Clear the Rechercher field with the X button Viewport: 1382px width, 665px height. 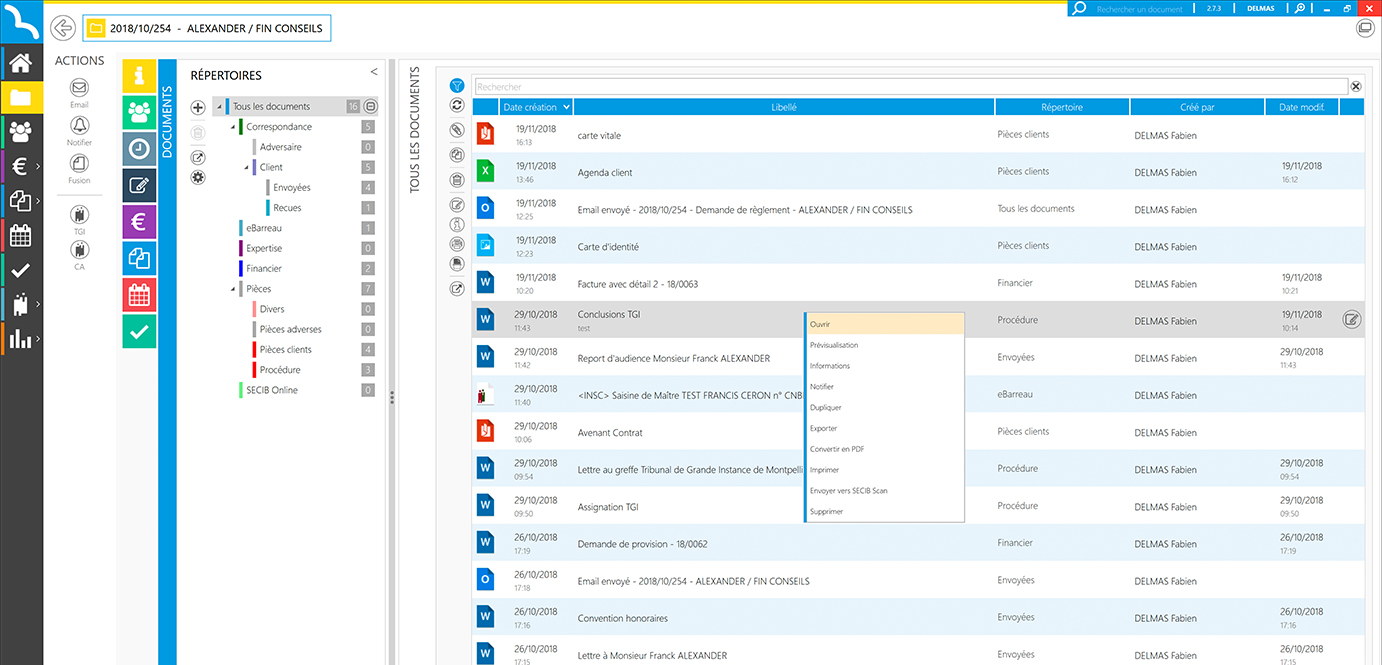[1356, 87]
